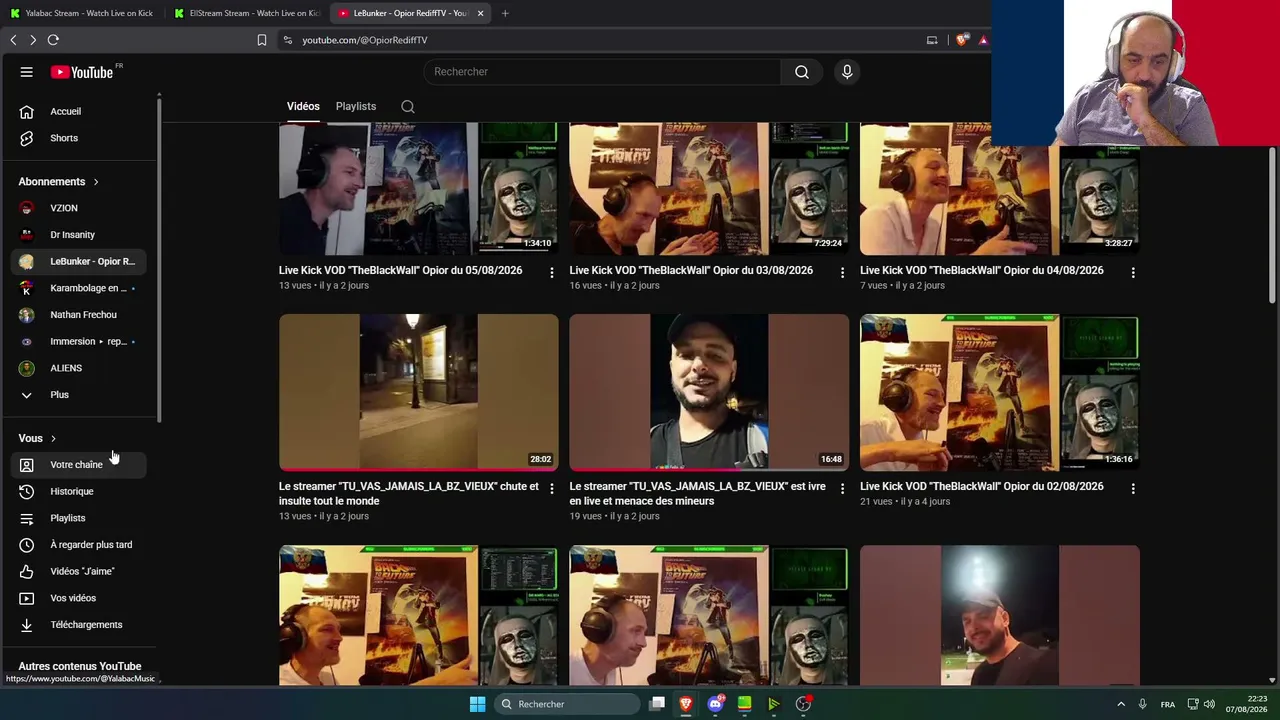This screenshot has width=1280, height=720.
Task: Open the FRA keyboard language indicator
Action: click(1168, 704)
